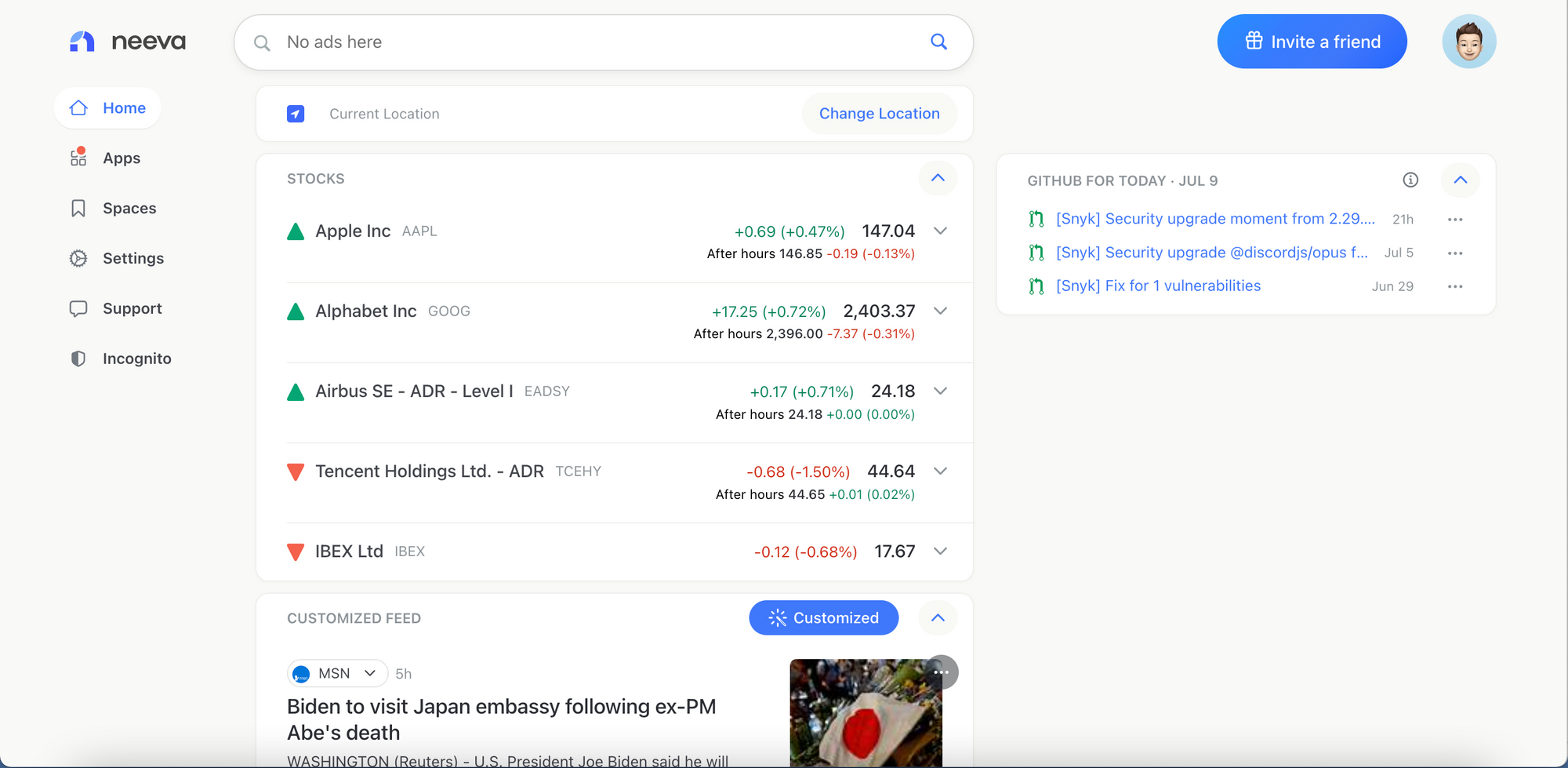Expand Tencent Holdings stock details
Viewport: 1568px width, 768px height.
pos(941,471)
